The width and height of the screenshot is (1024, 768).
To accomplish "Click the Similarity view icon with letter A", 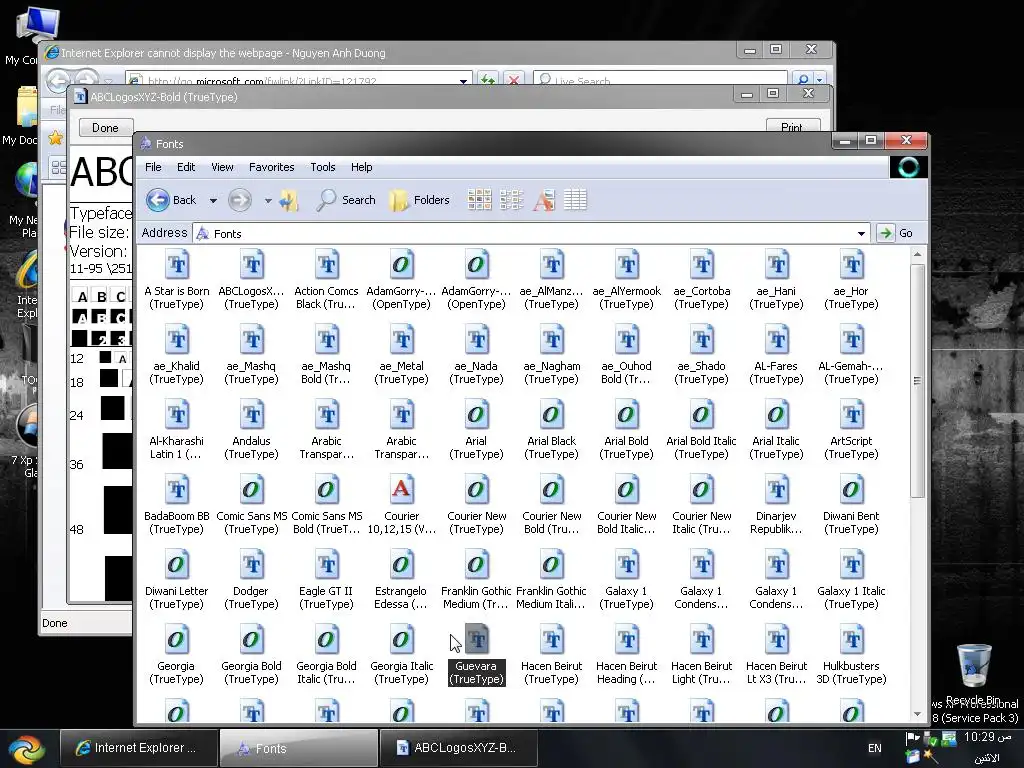I will pos(543,200).
